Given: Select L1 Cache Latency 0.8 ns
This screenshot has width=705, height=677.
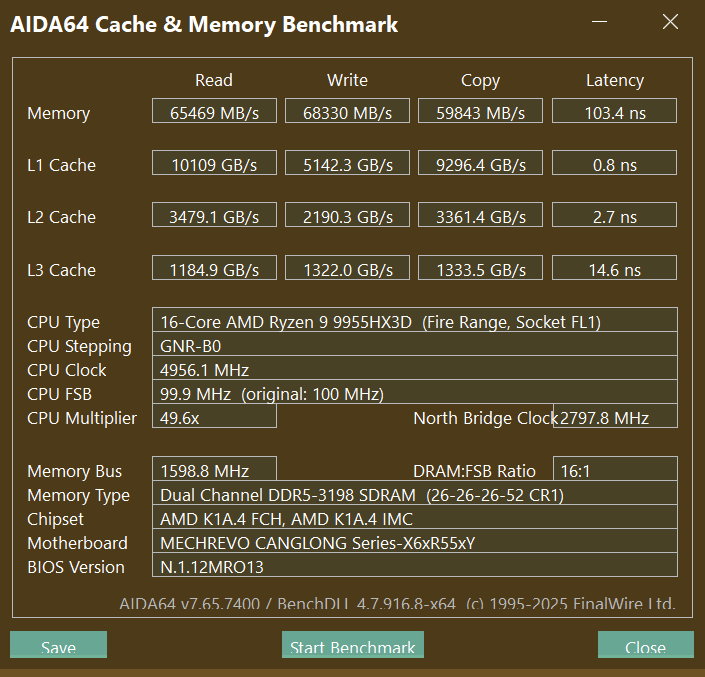Looking at the screenshot, I should click(614, 163).
